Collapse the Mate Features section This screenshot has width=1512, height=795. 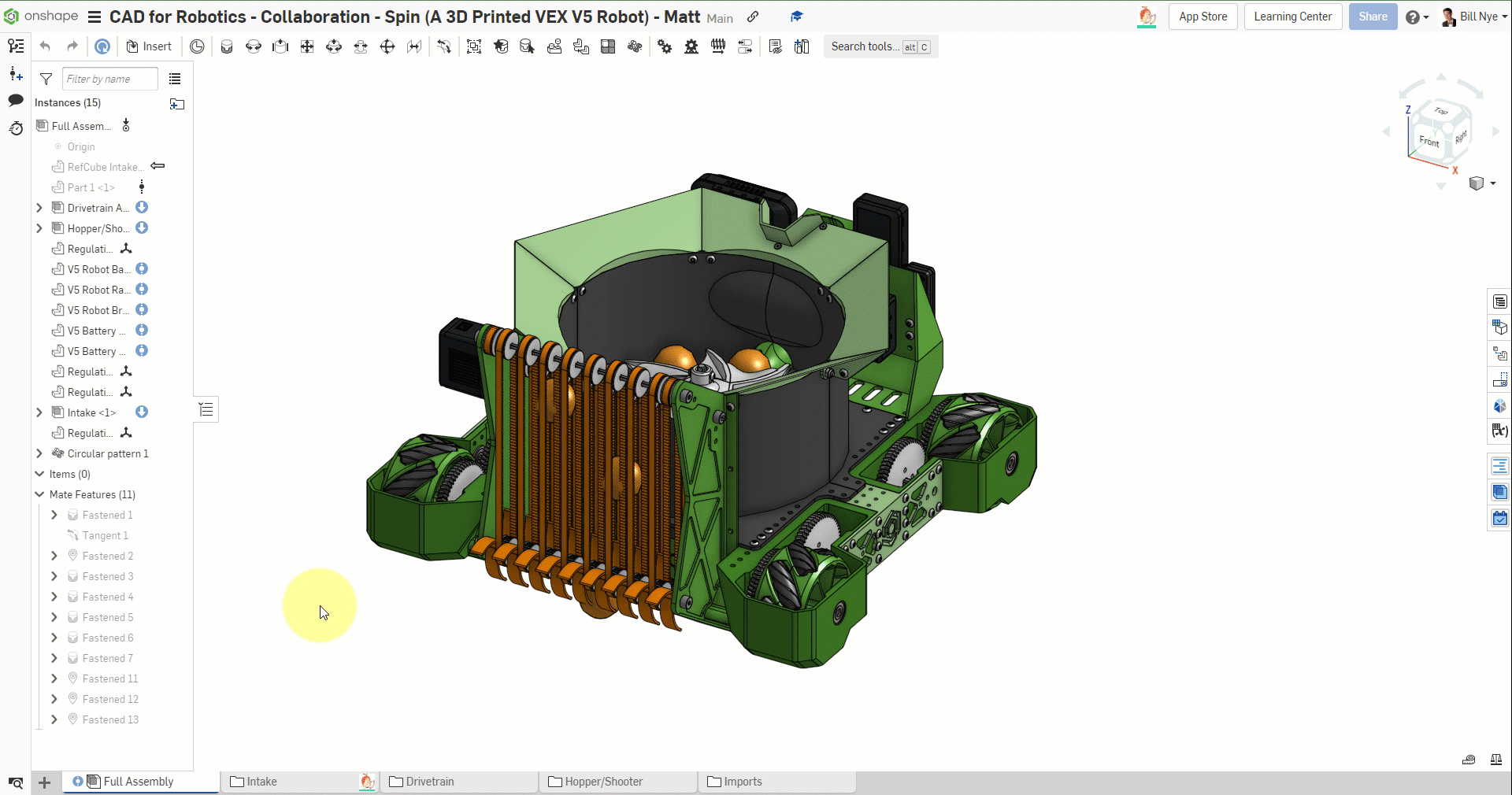pyautogui.click(x=39, y=494)
